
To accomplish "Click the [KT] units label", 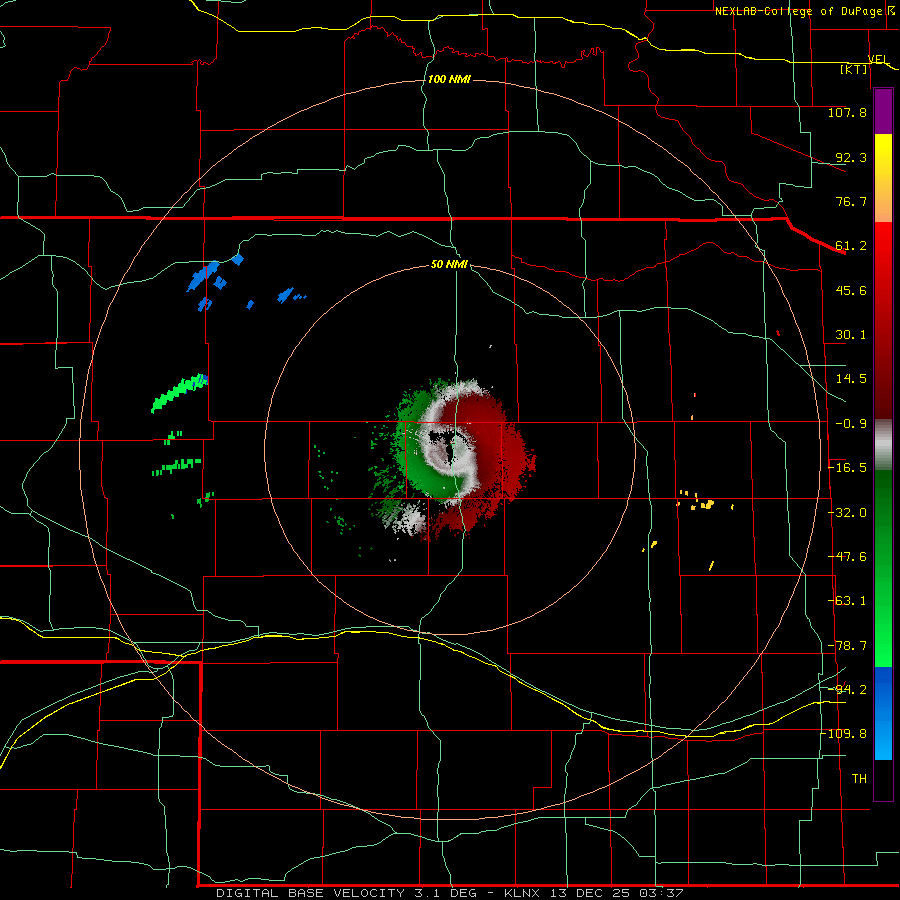I will pyautogui.click(x=854, y=69).
